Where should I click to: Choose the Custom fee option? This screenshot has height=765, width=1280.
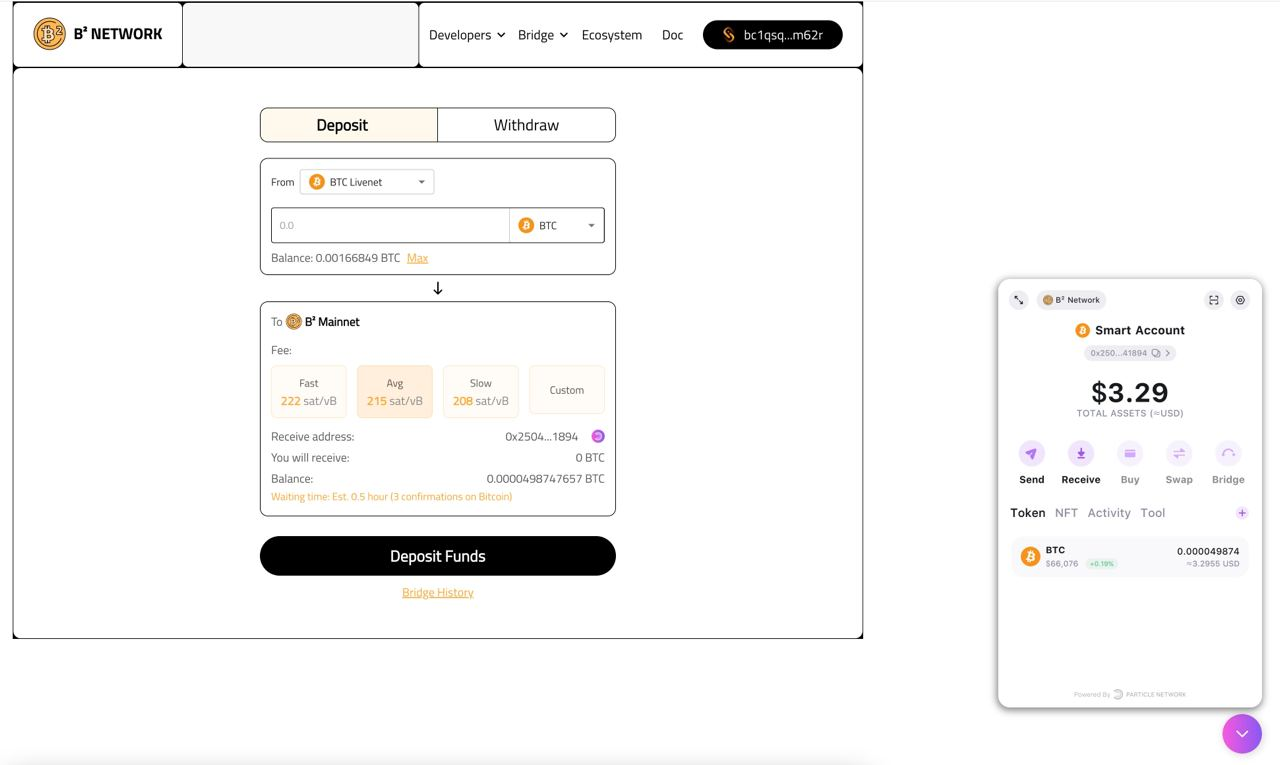click(x=567, y=390)
